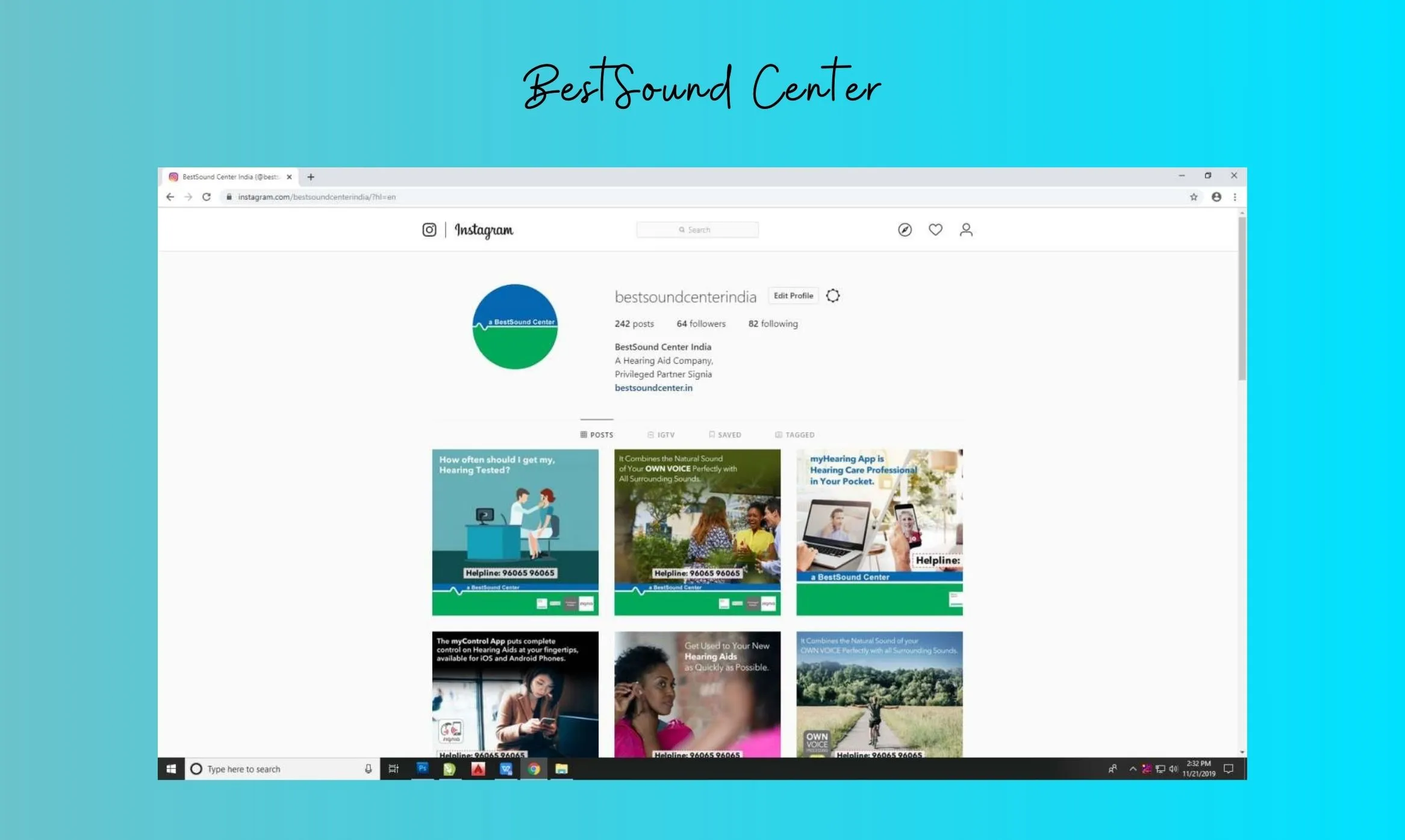Open File Explorer from taskbar
Viewport: 1405px width, 840px height.
point(561,768)
